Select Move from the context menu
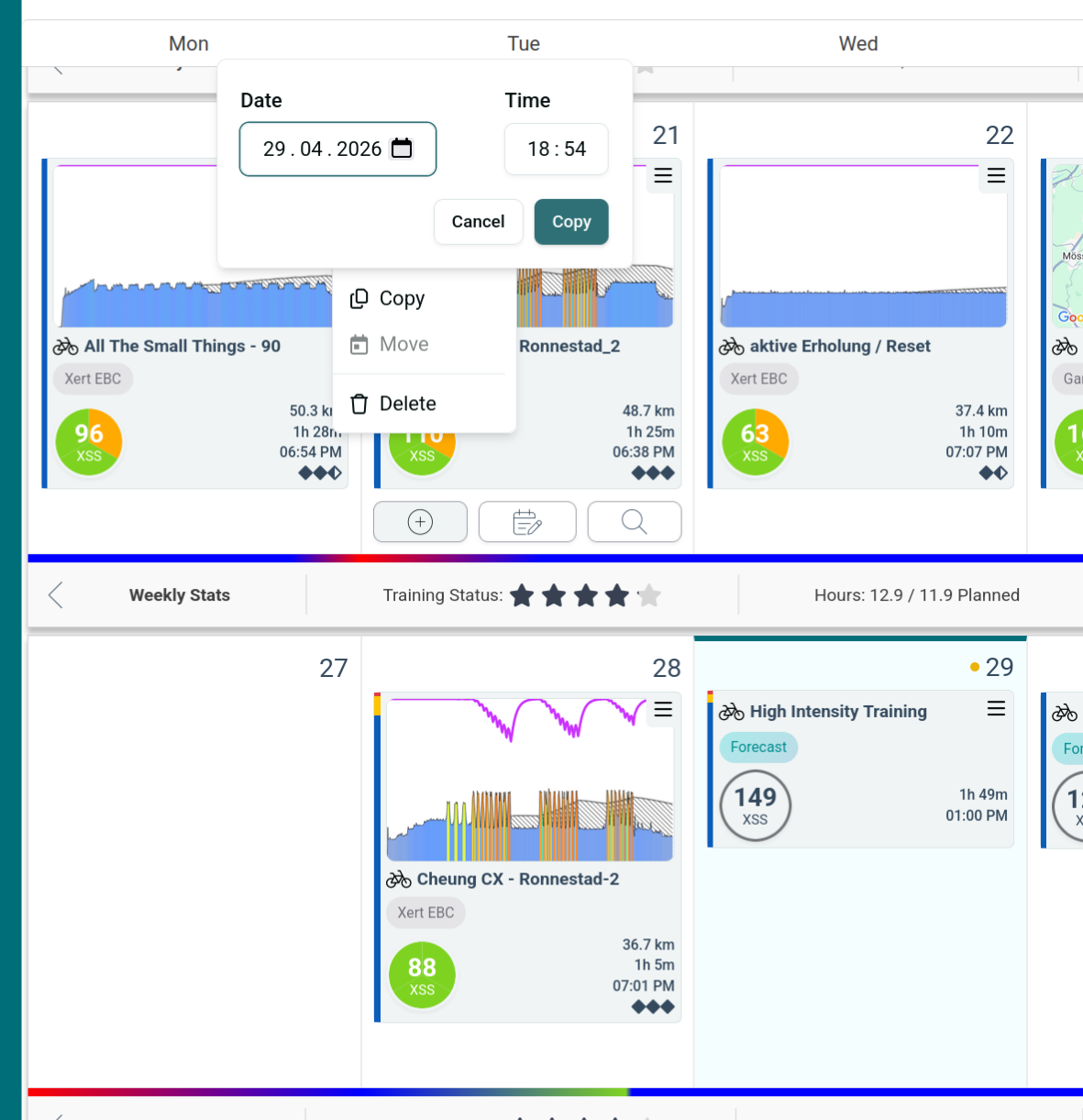1083x1120 pixels. tap(403, 345)
